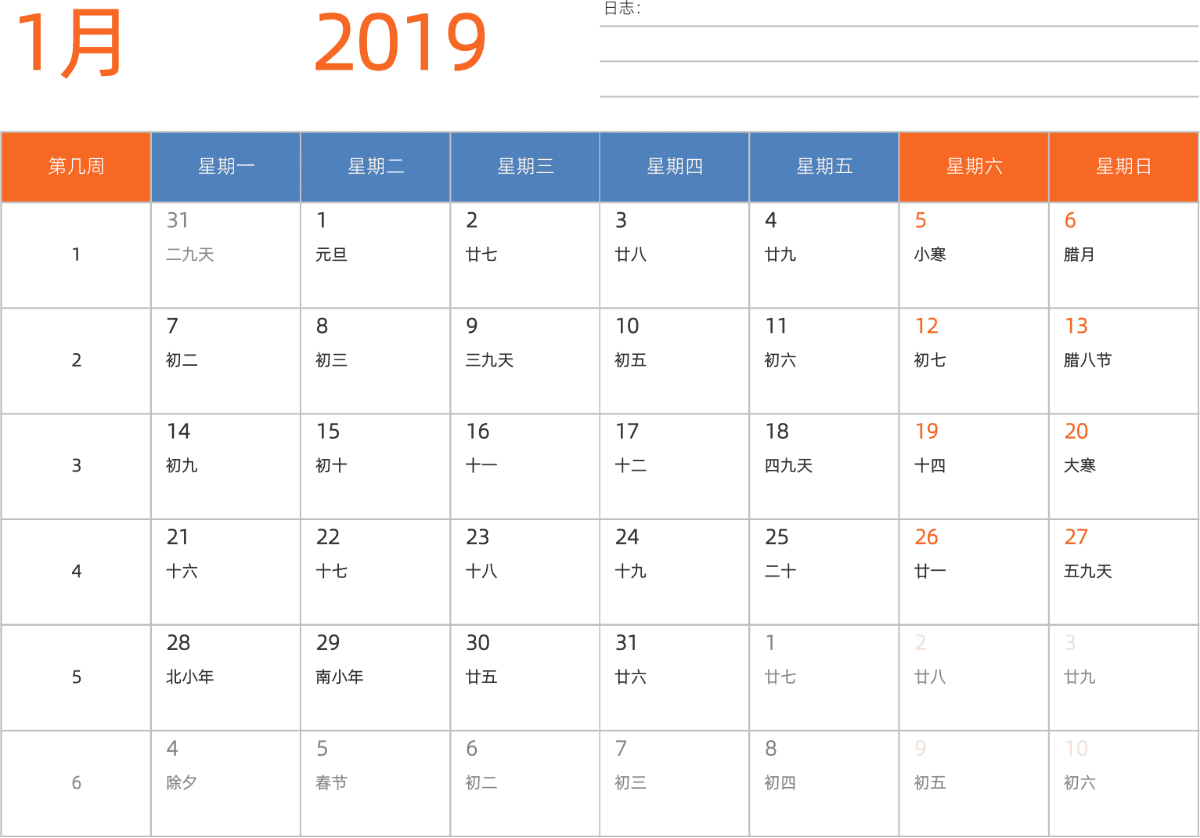The width and height of the screenshot is (1200, 838).
Task: Select the 星期一 column header
Action: coord(226,167)
